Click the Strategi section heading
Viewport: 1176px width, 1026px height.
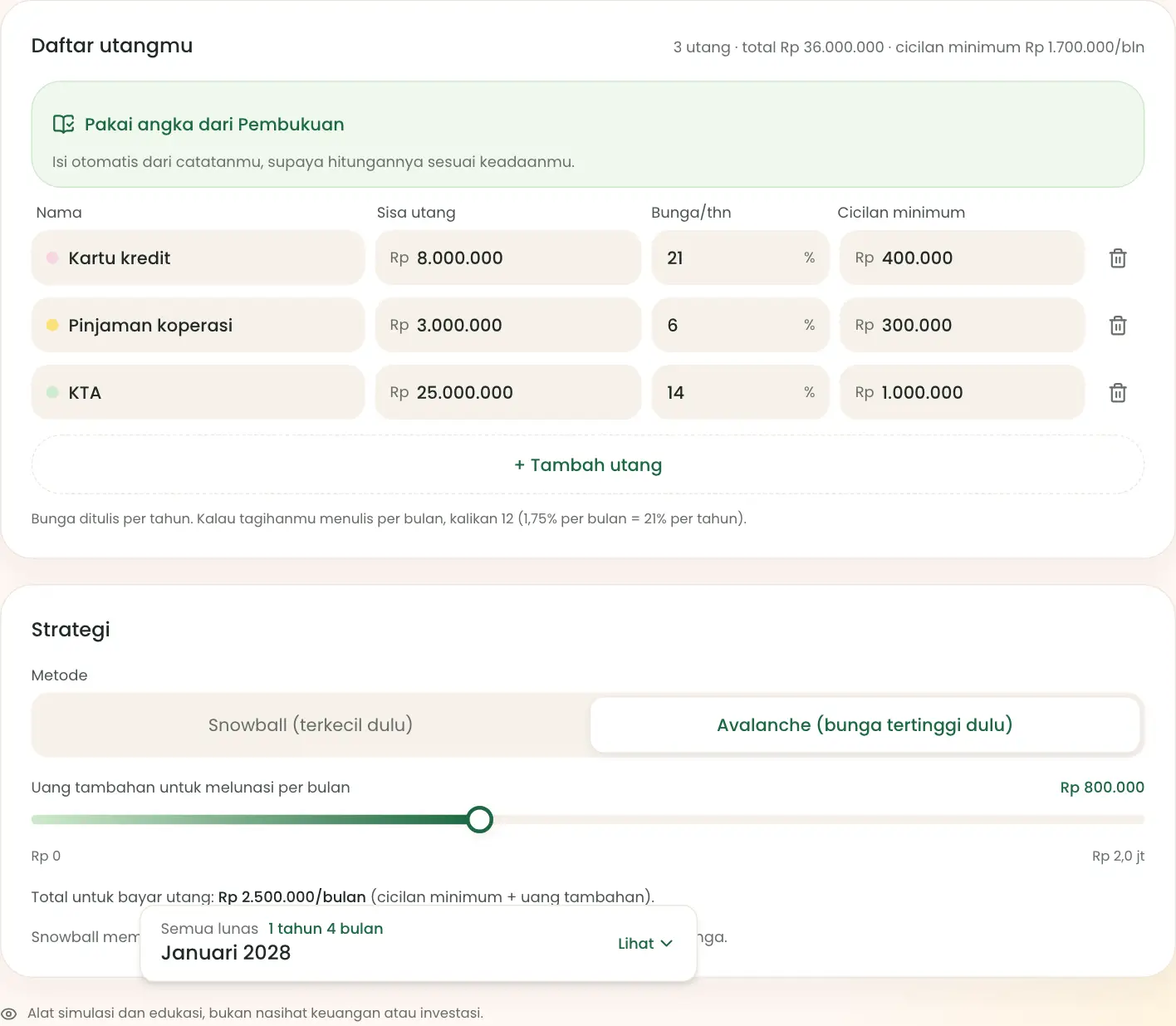[x=71, y=630]
